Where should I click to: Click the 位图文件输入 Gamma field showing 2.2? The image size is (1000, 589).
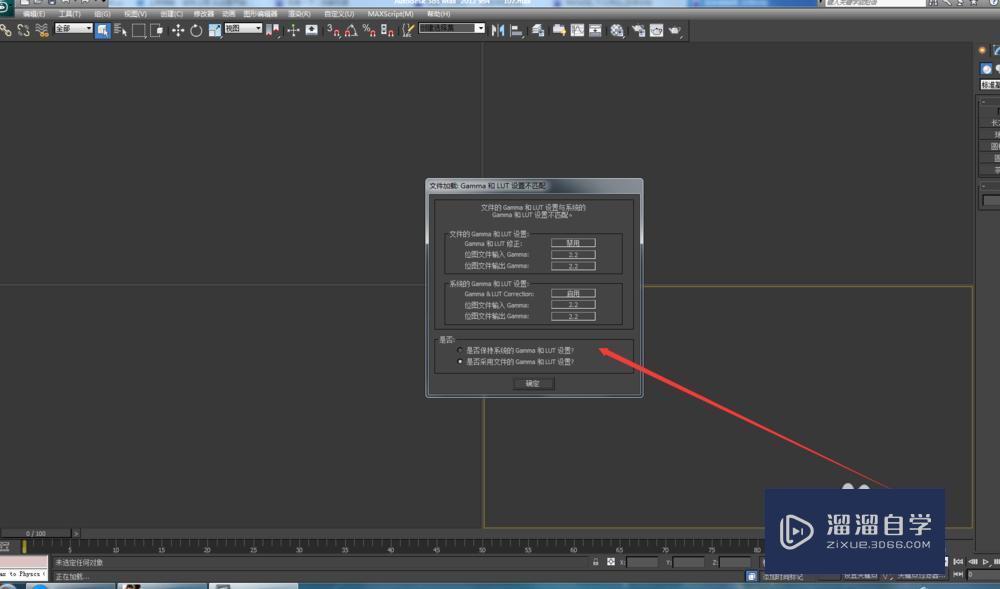coord(573,254)
